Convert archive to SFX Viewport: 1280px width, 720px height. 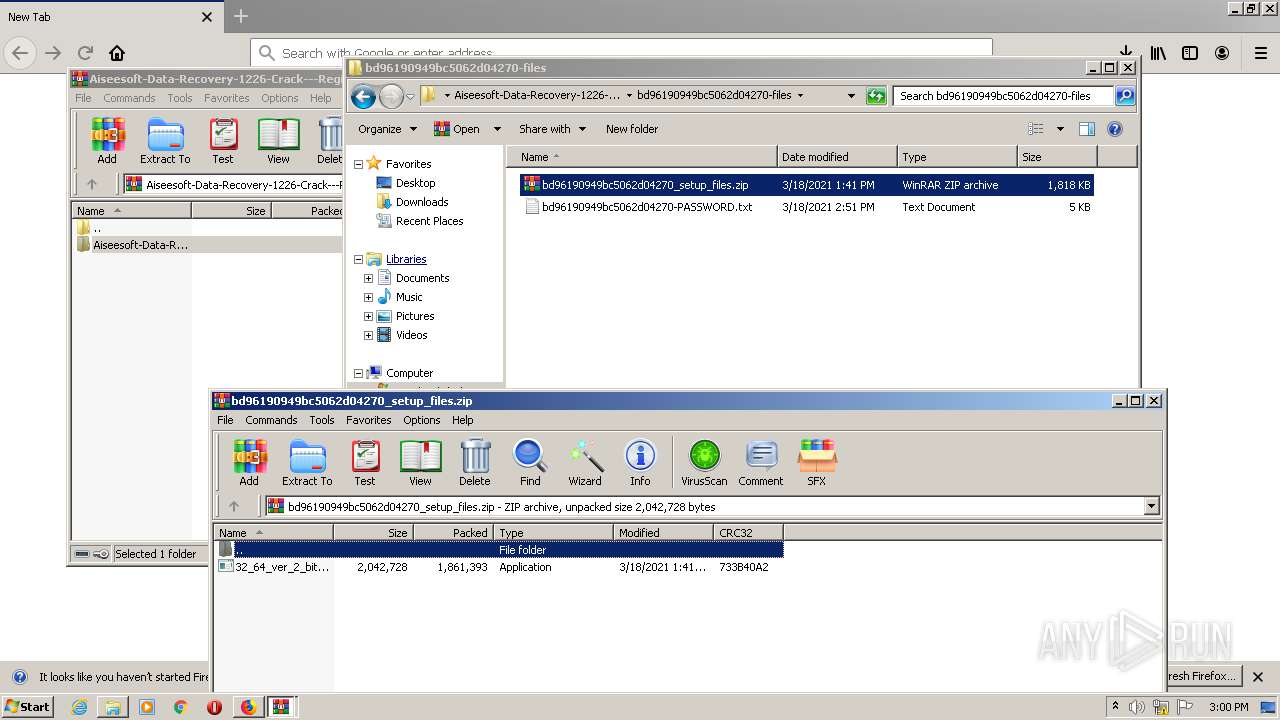[817, 463]
